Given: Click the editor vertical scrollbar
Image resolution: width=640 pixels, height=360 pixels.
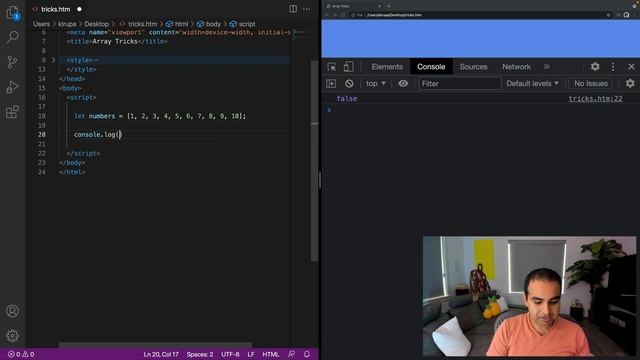Looking at the screenshot, I should pyautogui.click(x=314, y=161).
